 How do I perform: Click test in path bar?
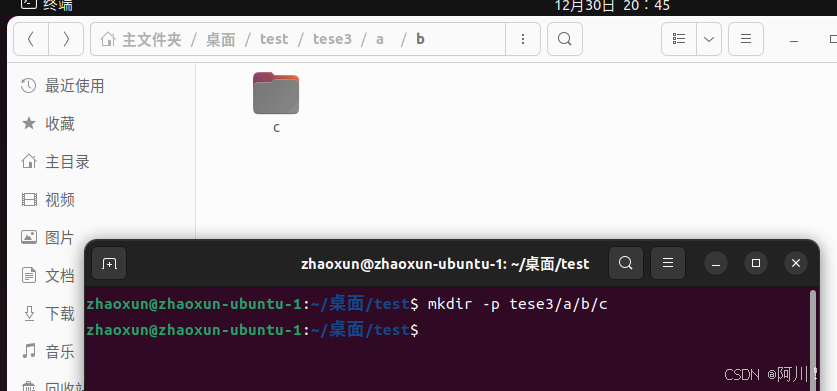point(274,39)
